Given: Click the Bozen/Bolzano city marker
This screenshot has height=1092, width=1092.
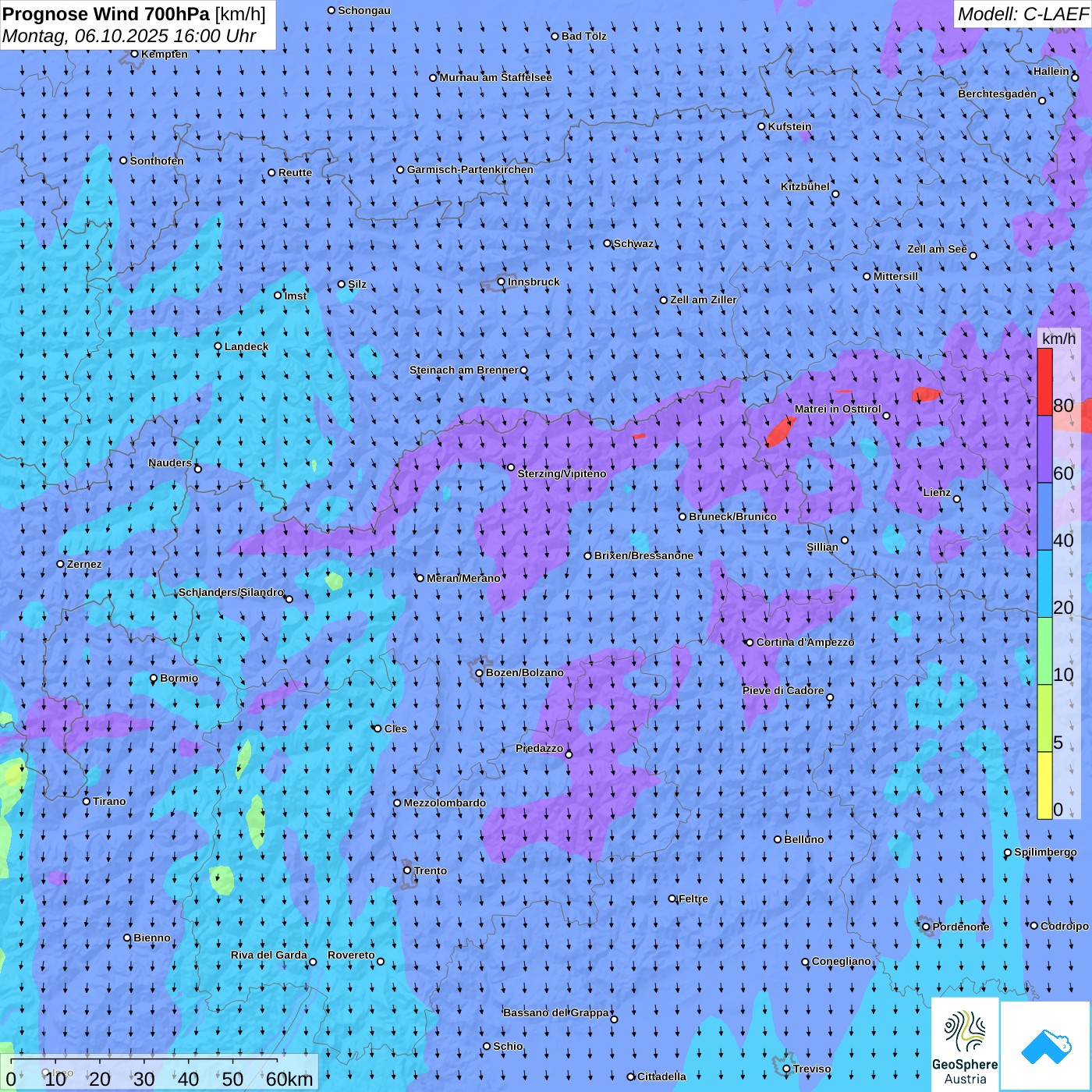Looking at the screenshot, I should 480,673.
